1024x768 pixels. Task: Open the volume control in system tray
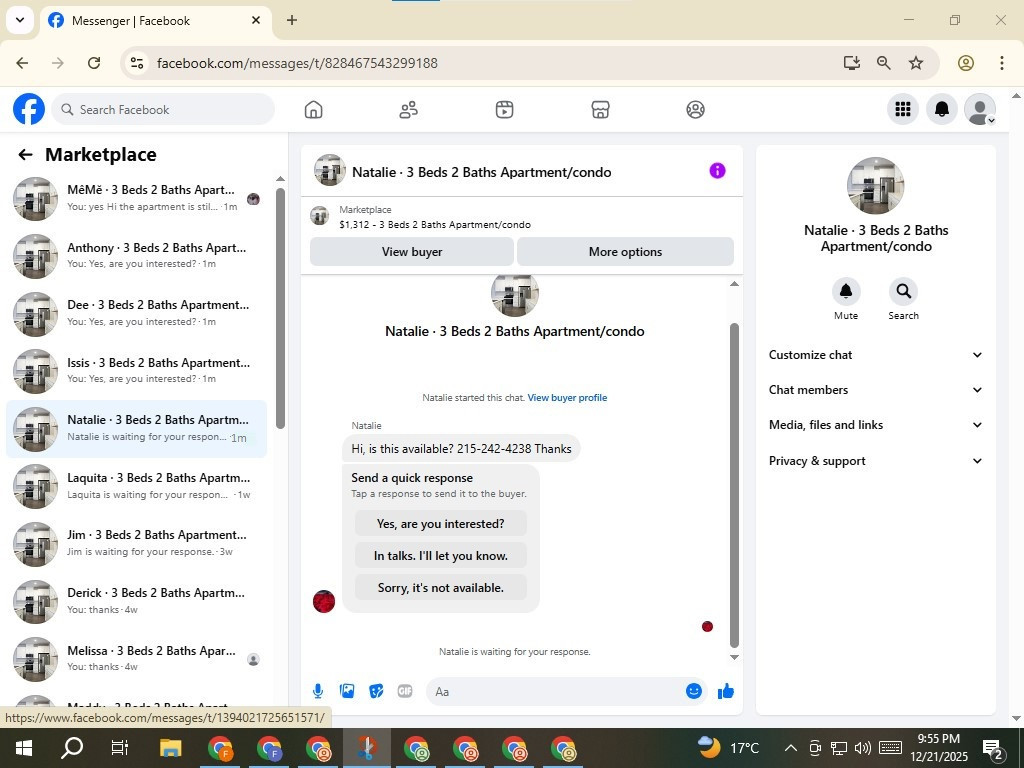(862, 748)
